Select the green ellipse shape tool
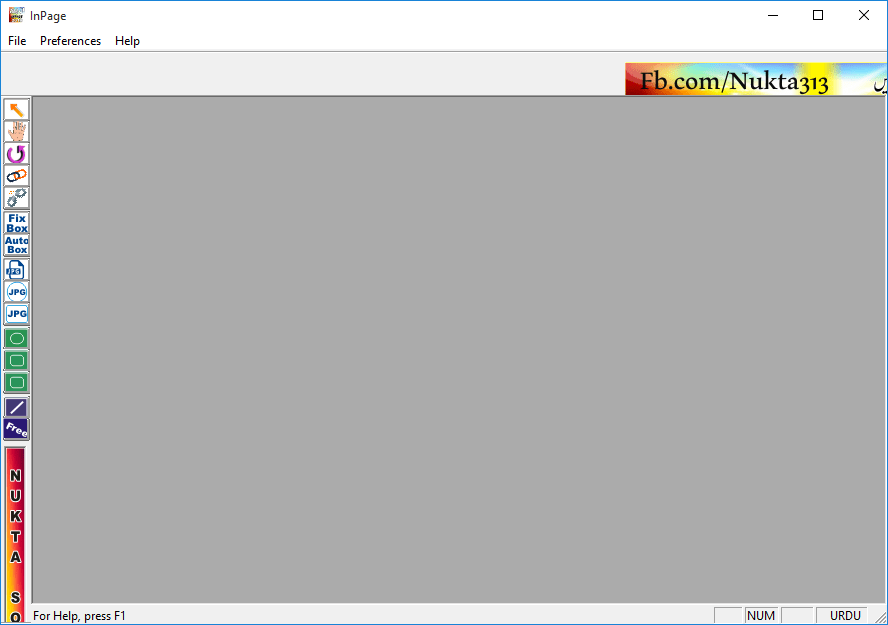Image resolution: width=888 pixels, height=625 pixels. click(x=17, y=338)
